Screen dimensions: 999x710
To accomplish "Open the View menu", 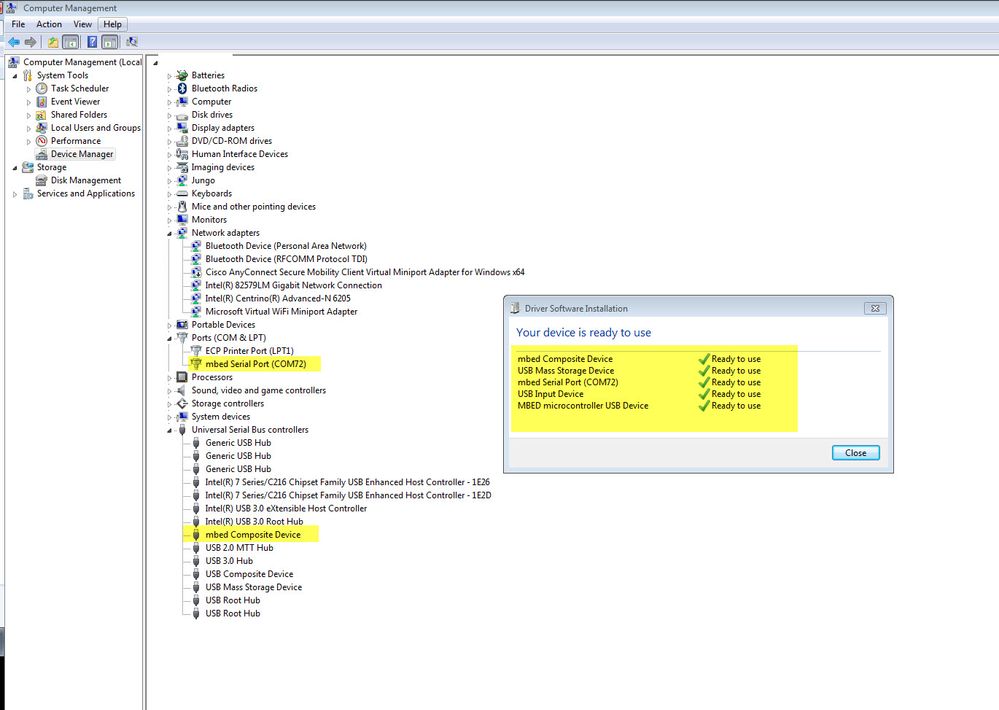I will tap(82, 24).
